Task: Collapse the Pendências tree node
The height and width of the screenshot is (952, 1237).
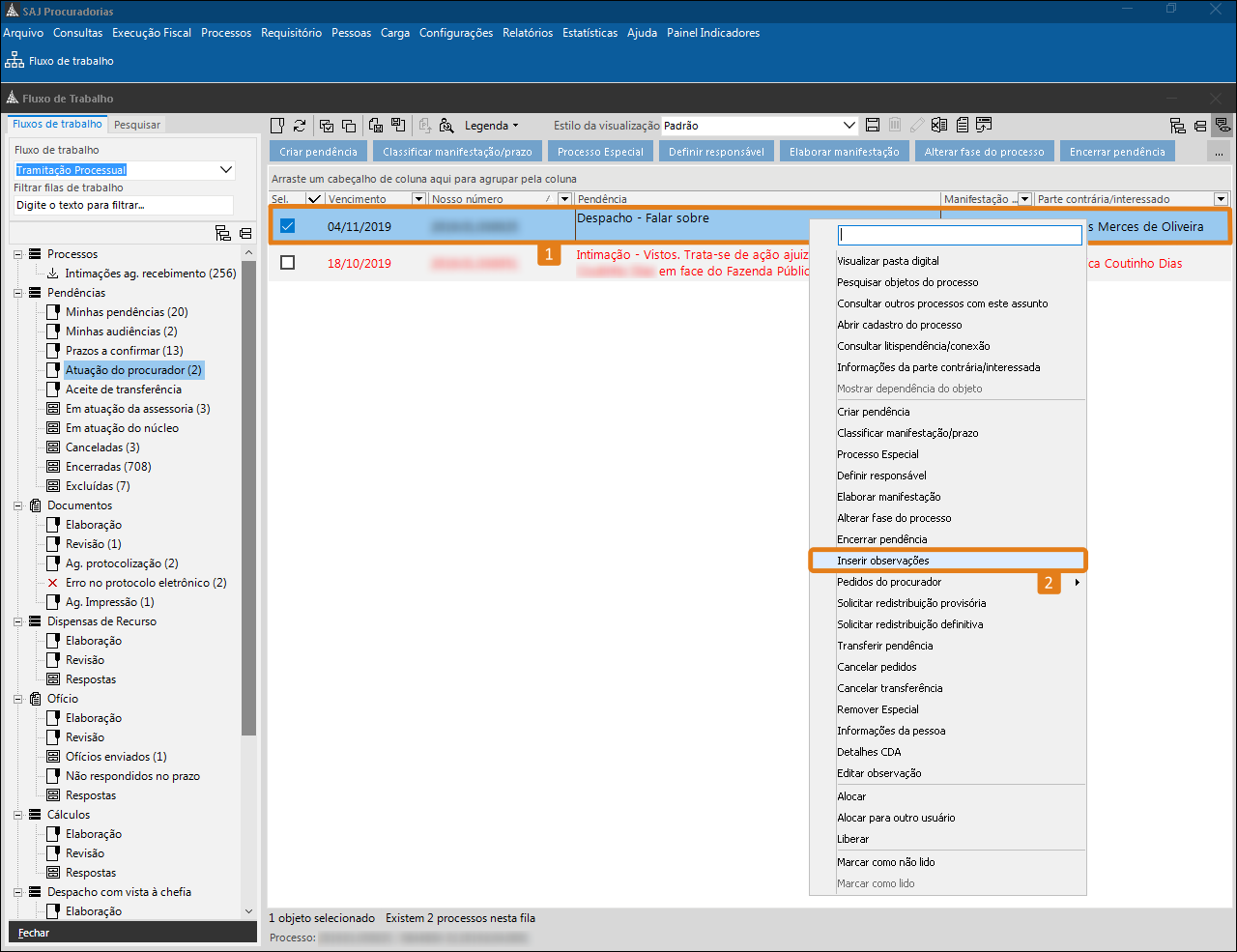Action: click(x=17, y=293)
